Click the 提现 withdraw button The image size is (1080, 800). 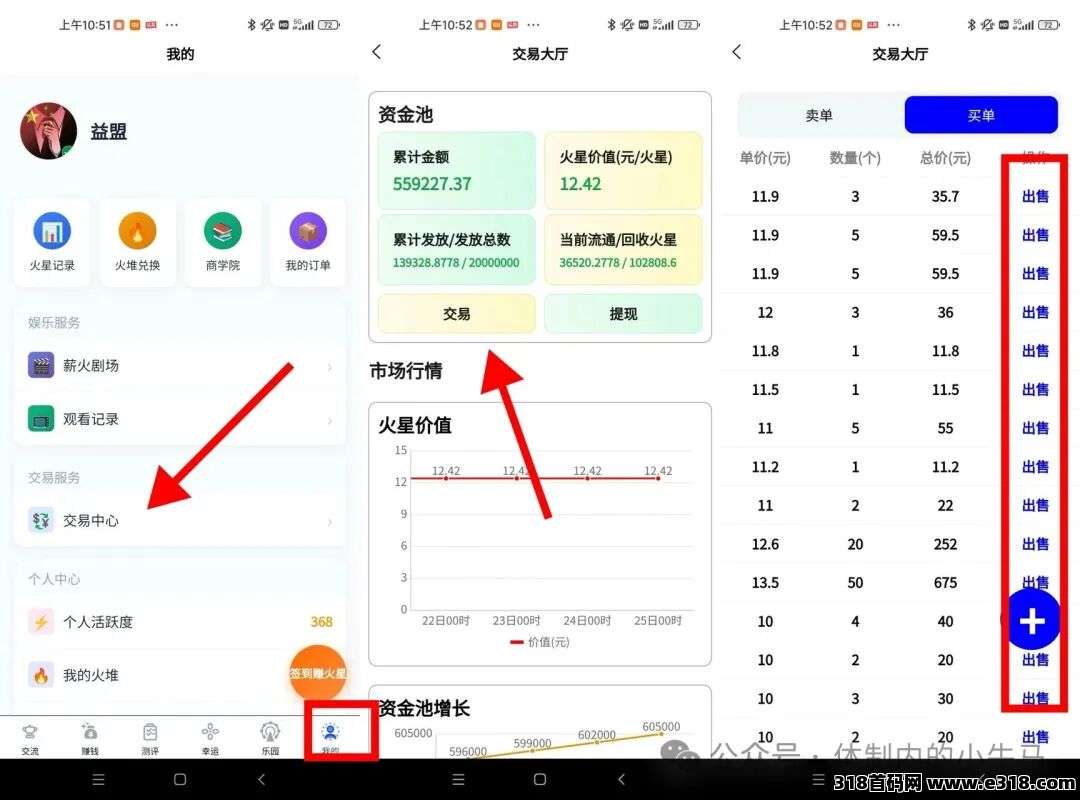pos(623,313)
